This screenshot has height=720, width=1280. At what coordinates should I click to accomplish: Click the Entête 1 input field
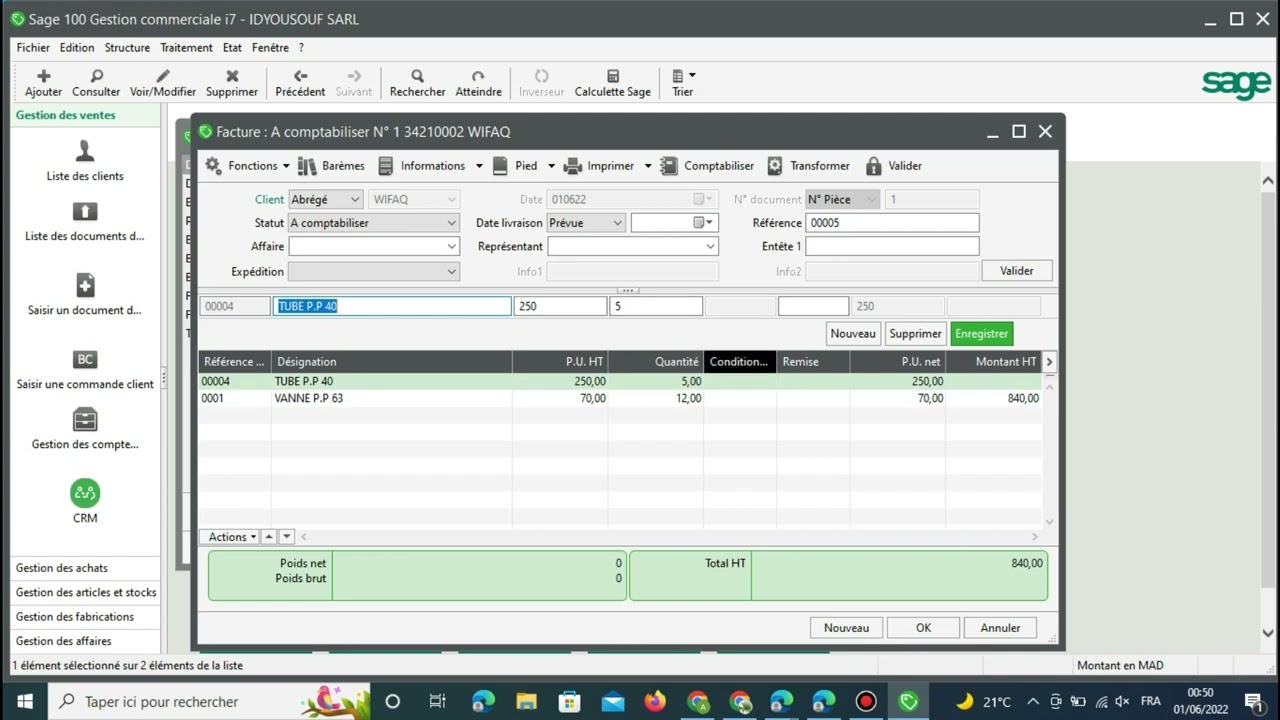click(x=892, y=247)
